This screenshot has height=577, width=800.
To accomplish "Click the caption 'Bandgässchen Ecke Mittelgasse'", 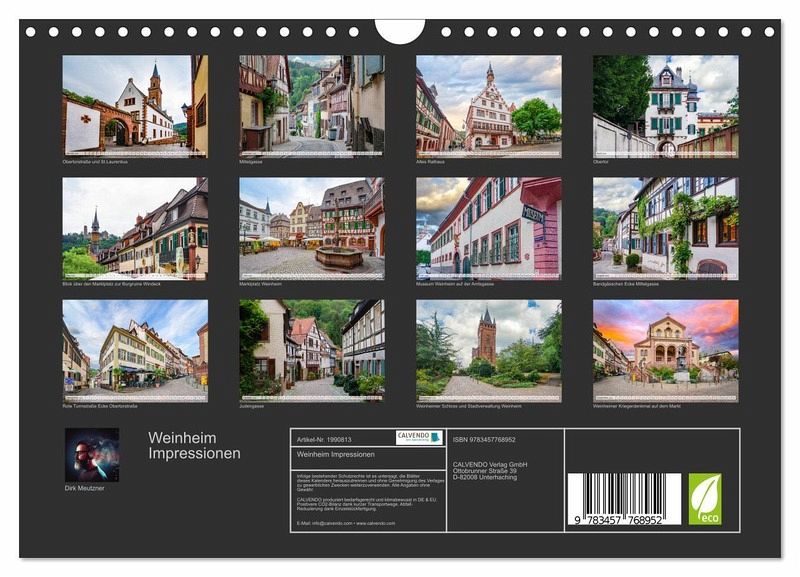I will 626,284.
